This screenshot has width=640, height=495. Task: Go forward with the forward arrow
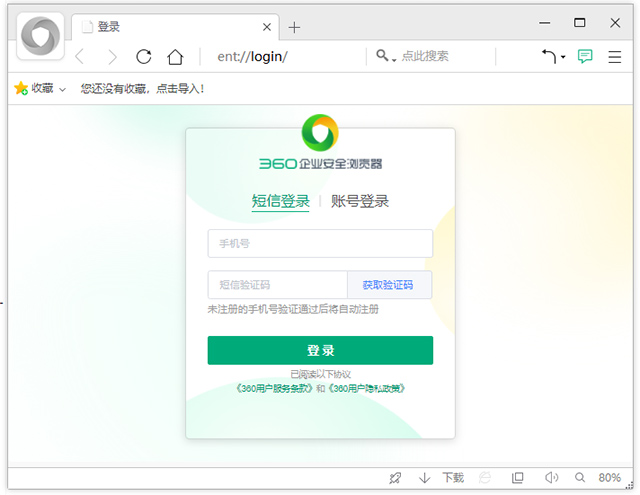[112, 57]
